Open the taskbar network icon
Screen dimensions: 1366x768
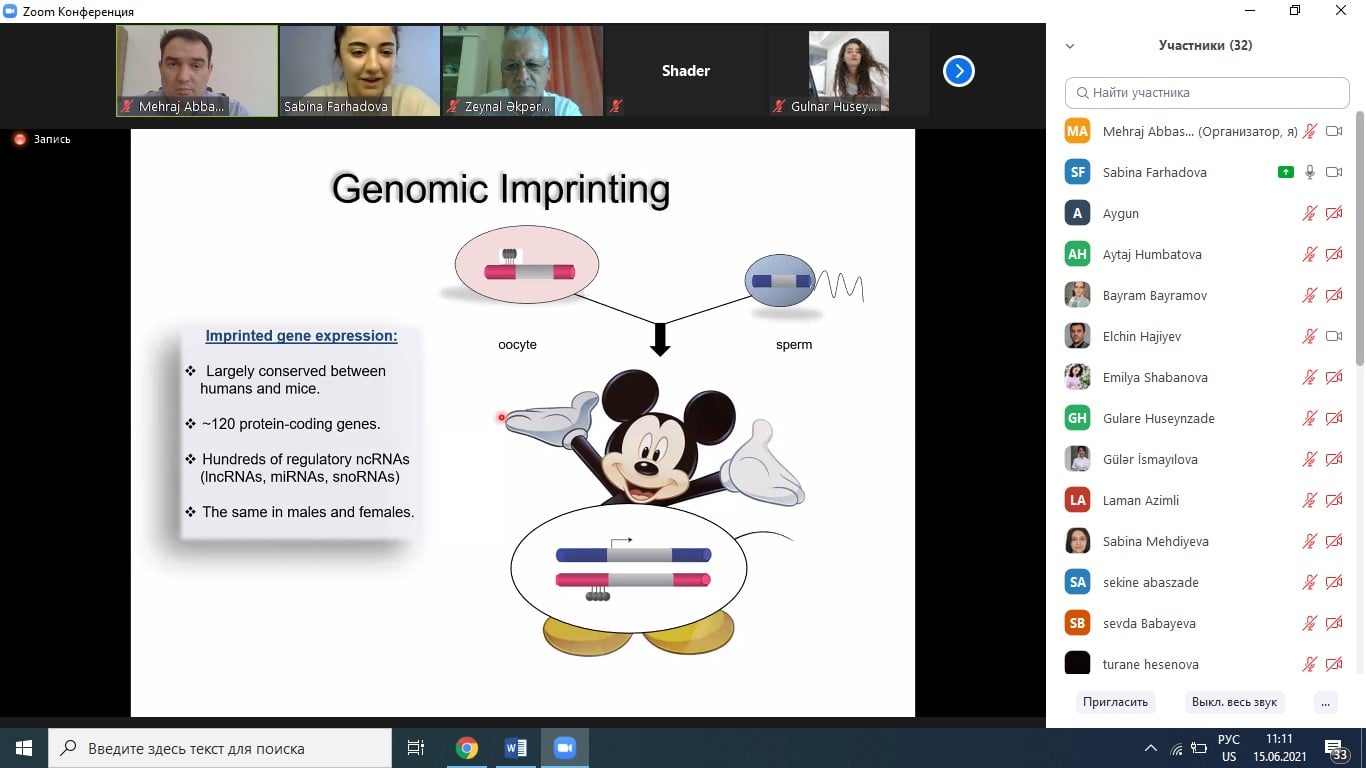1176,749
